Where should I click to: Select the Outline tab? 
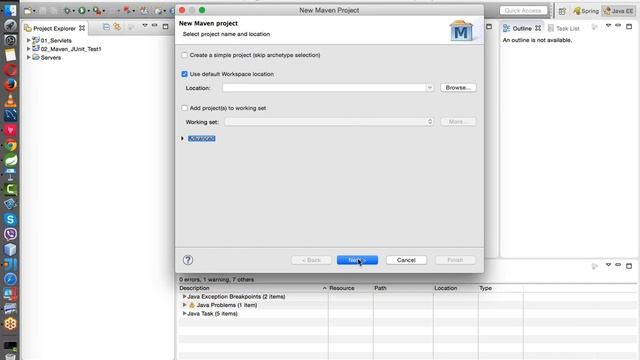point(522,28)
